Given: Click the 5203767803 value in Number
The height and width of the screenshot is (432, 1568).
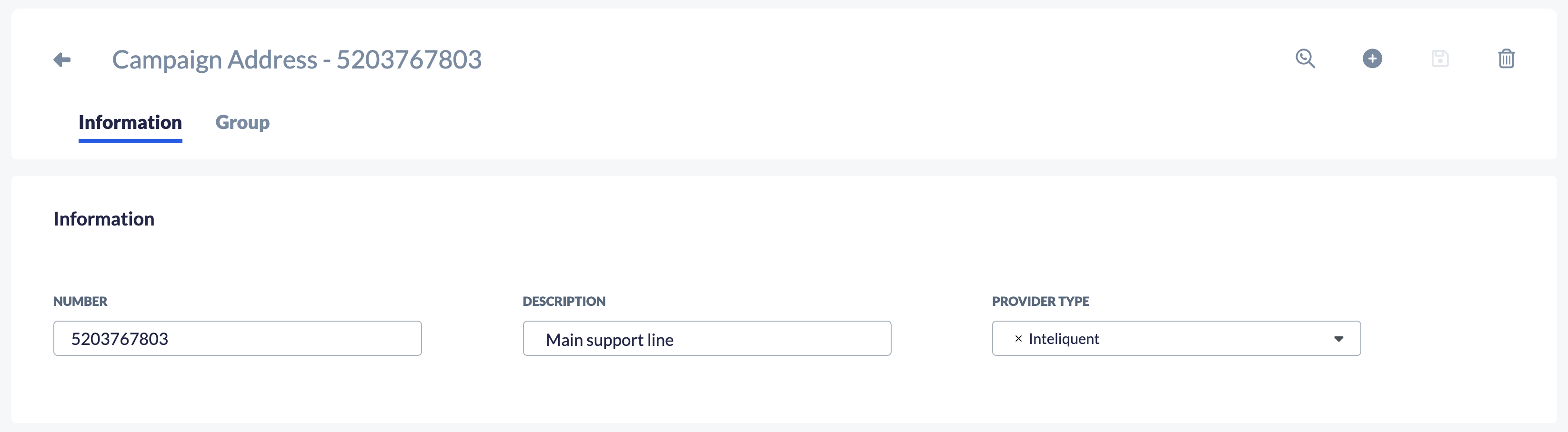Looking at the screenshot, I should pyautogui.click(x=120, y=339).
